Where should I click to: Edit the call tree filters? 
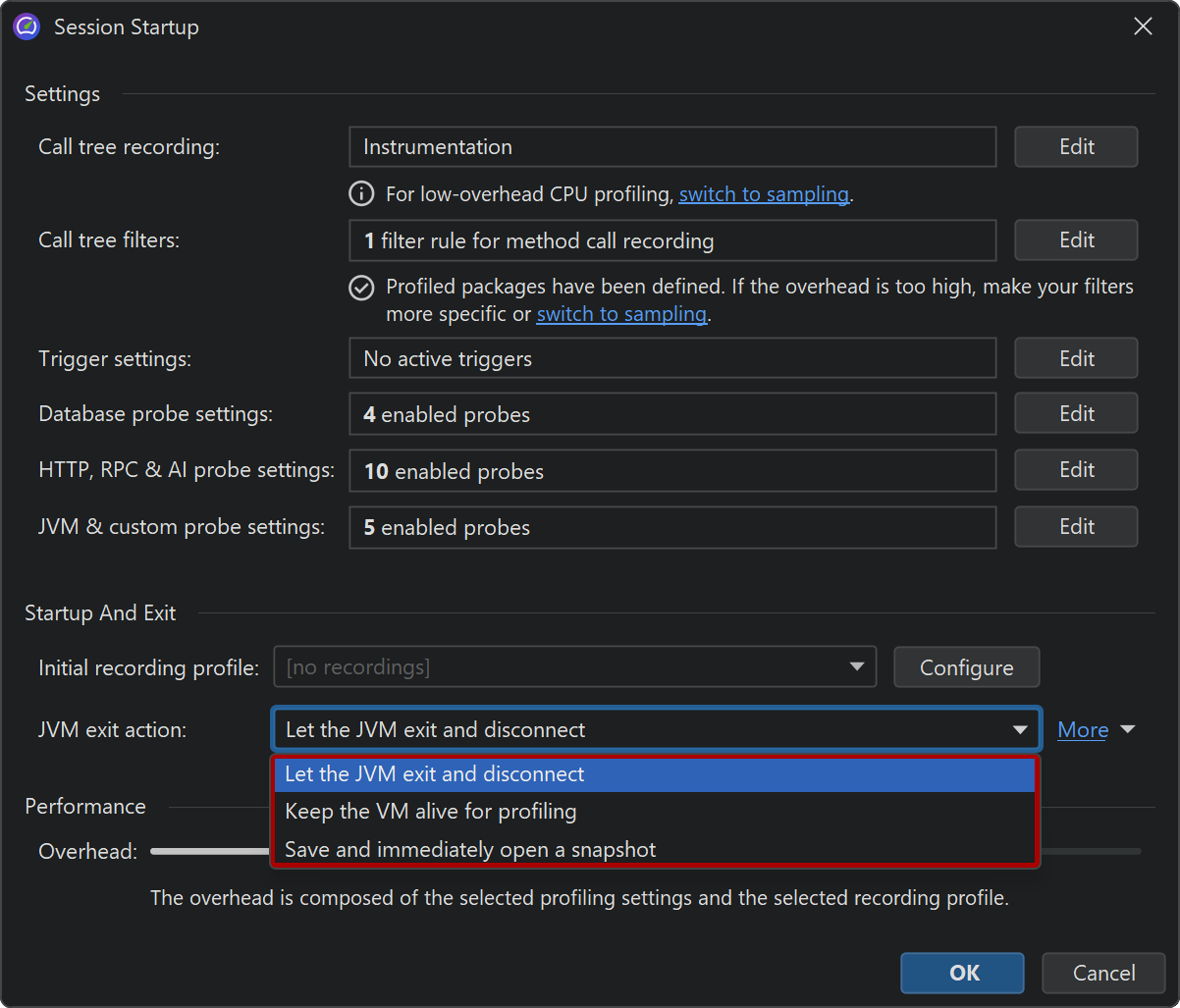[x=1076, y=240]
